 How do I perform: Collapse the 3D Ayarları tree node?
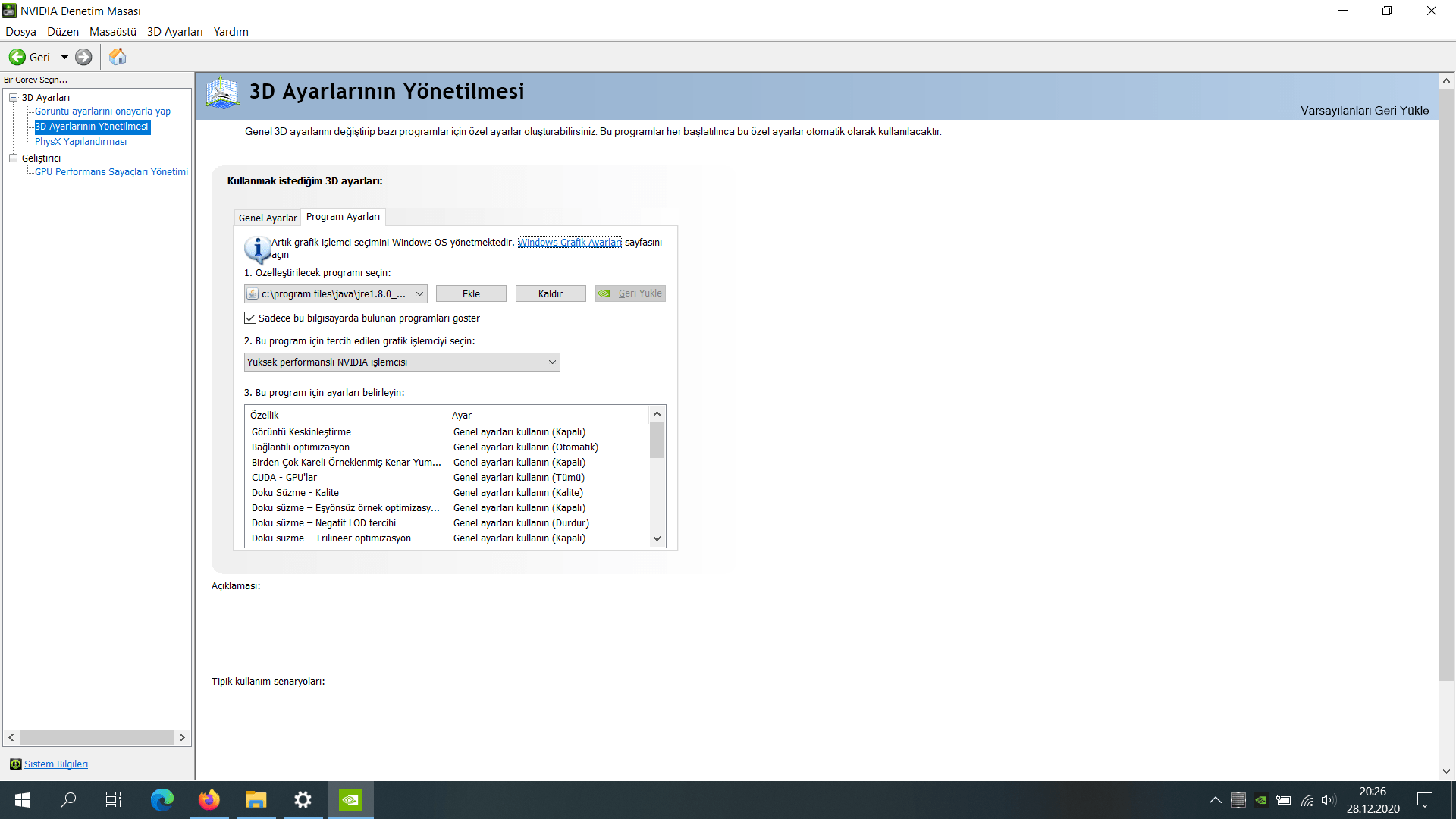(x=13, y=97)
